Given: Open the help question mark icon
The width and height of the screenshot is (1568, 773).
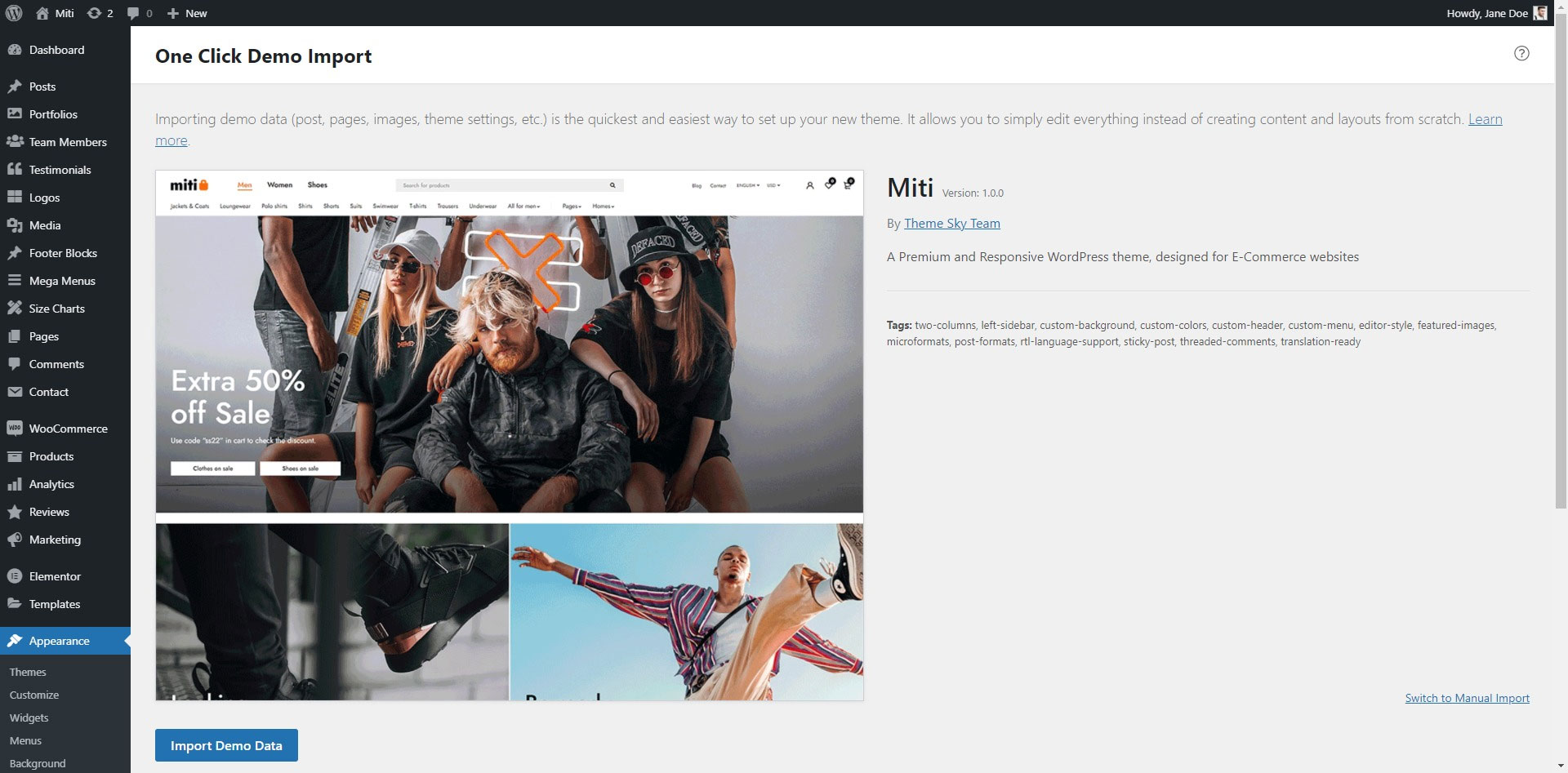Looking at the screenshot, I should coord(1521,53).
